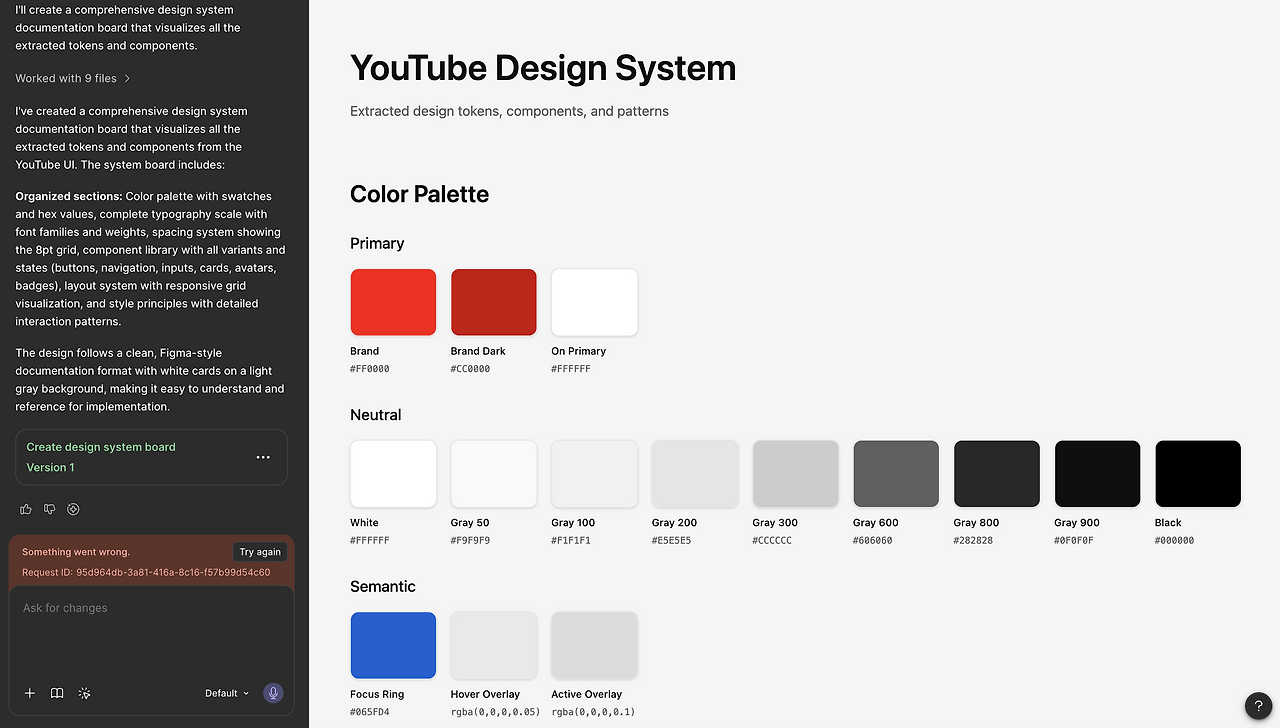Click the circular diamond icon beside thumbs down
The image size is (1280, 728).
(x=73, y=509)
